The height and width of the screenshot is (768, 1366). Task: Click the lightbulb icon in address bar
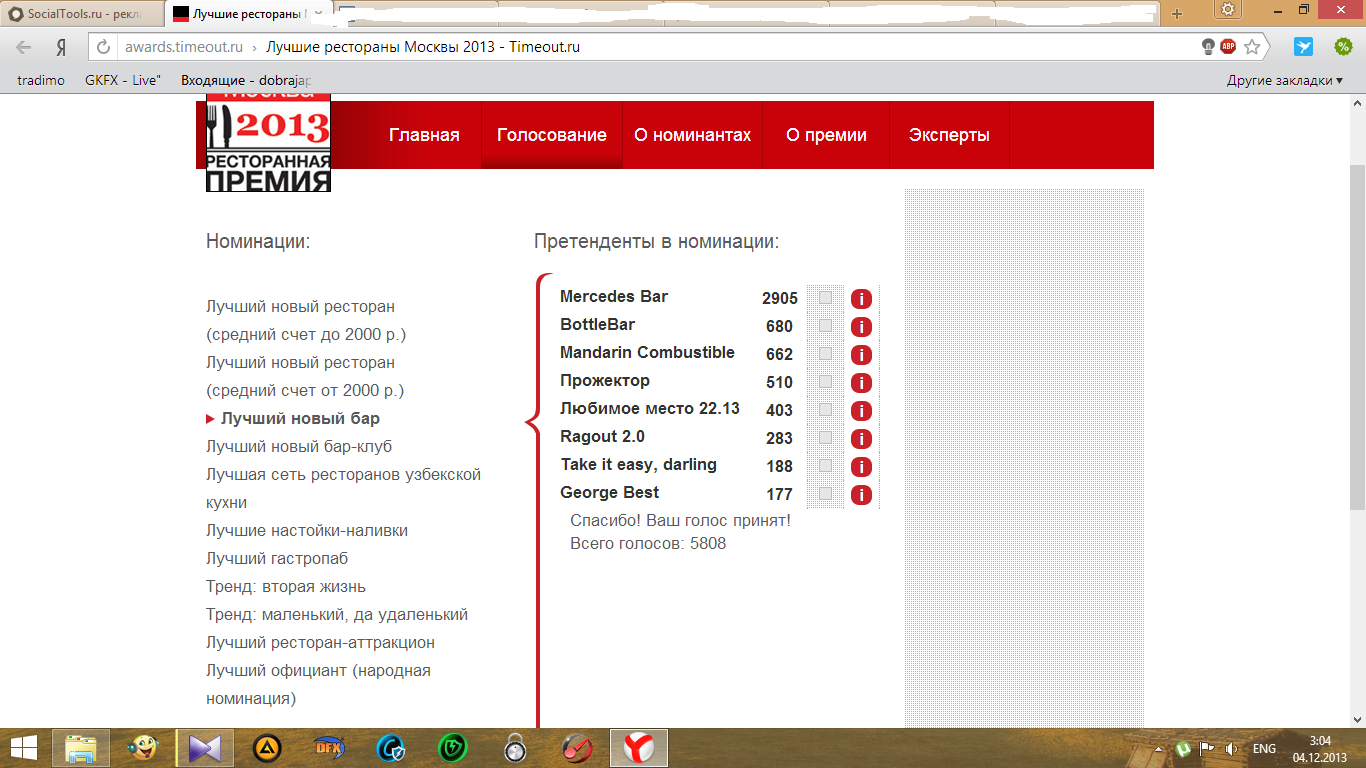tap(1208, 47)
